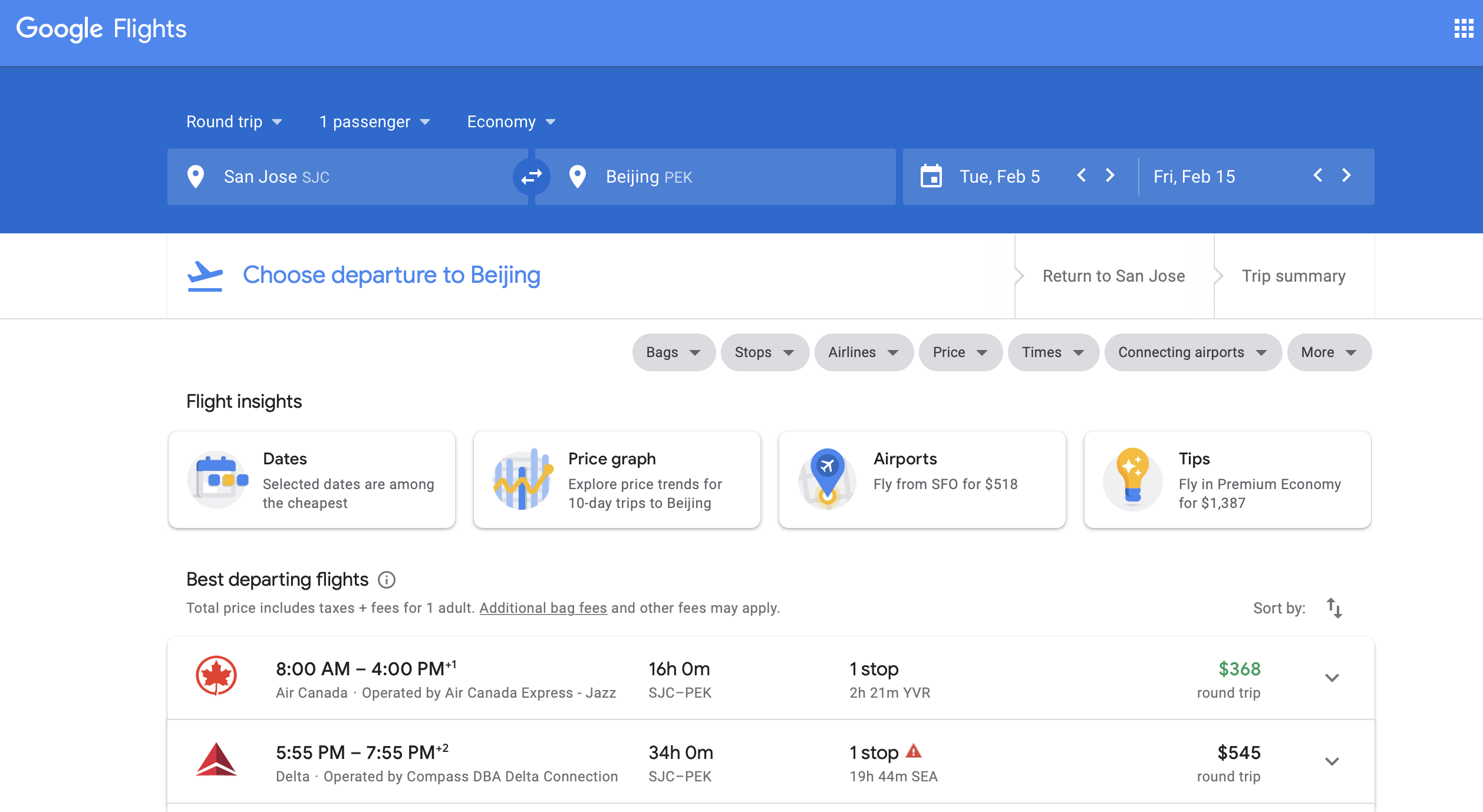This screenshot has width=1483, height=812.
Task: Open the Tips Premium Economy card
Action: (x=1228, y=480)
